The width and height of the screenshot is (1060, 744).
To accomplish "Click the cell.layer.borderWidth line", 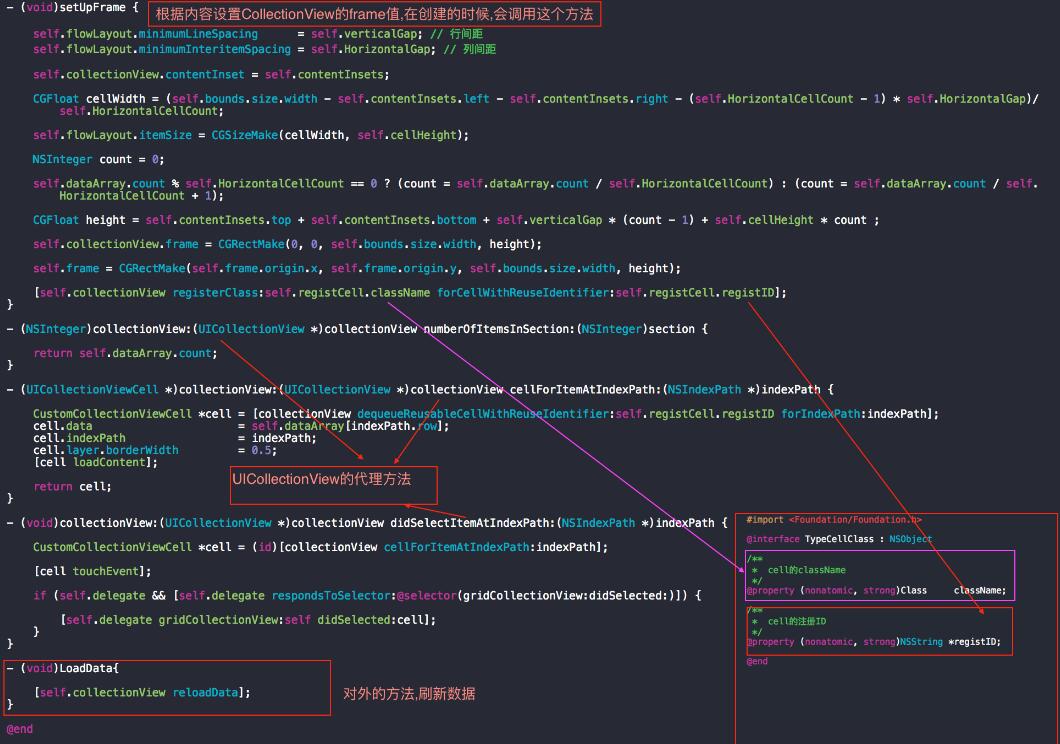I will 105,450.
